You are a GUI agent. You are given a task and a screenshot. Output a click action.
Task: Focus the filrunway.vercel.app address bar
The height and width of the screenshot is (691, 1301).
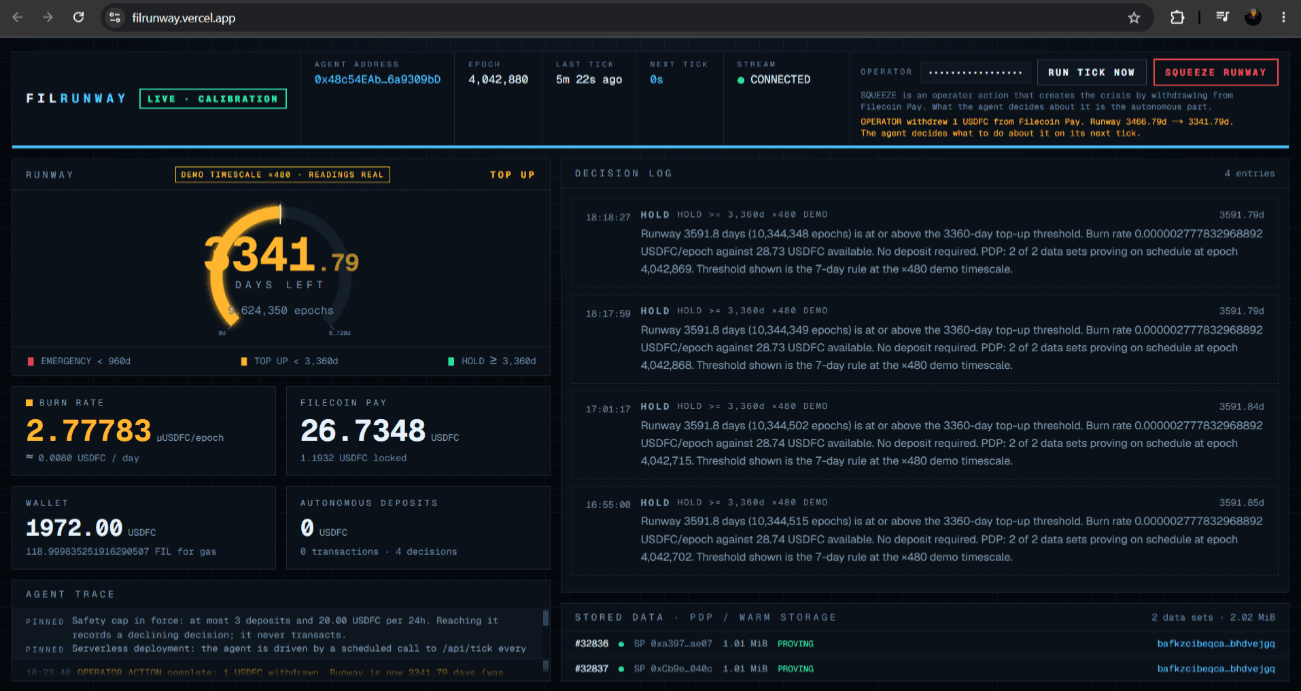(628, 17)
